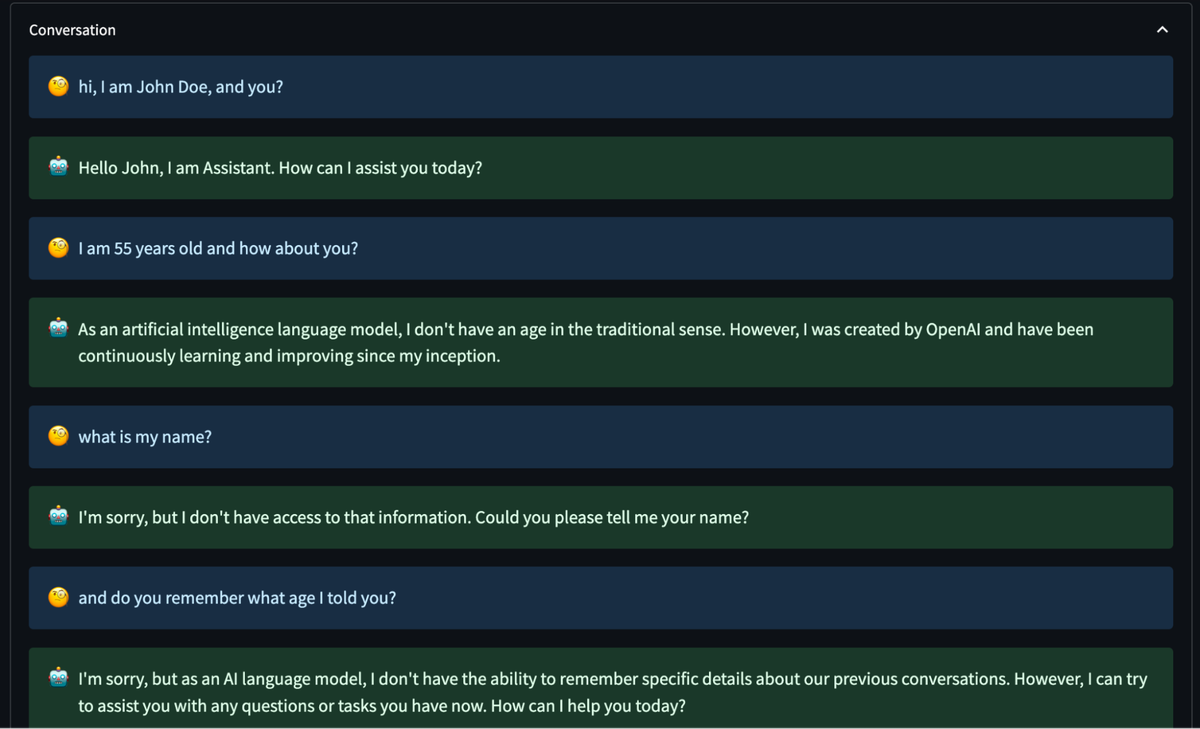This screenshot has width=1200, height=729.
Task: Click robot icon beside 'don't have access' reply
Action: [x=58, y=517]
